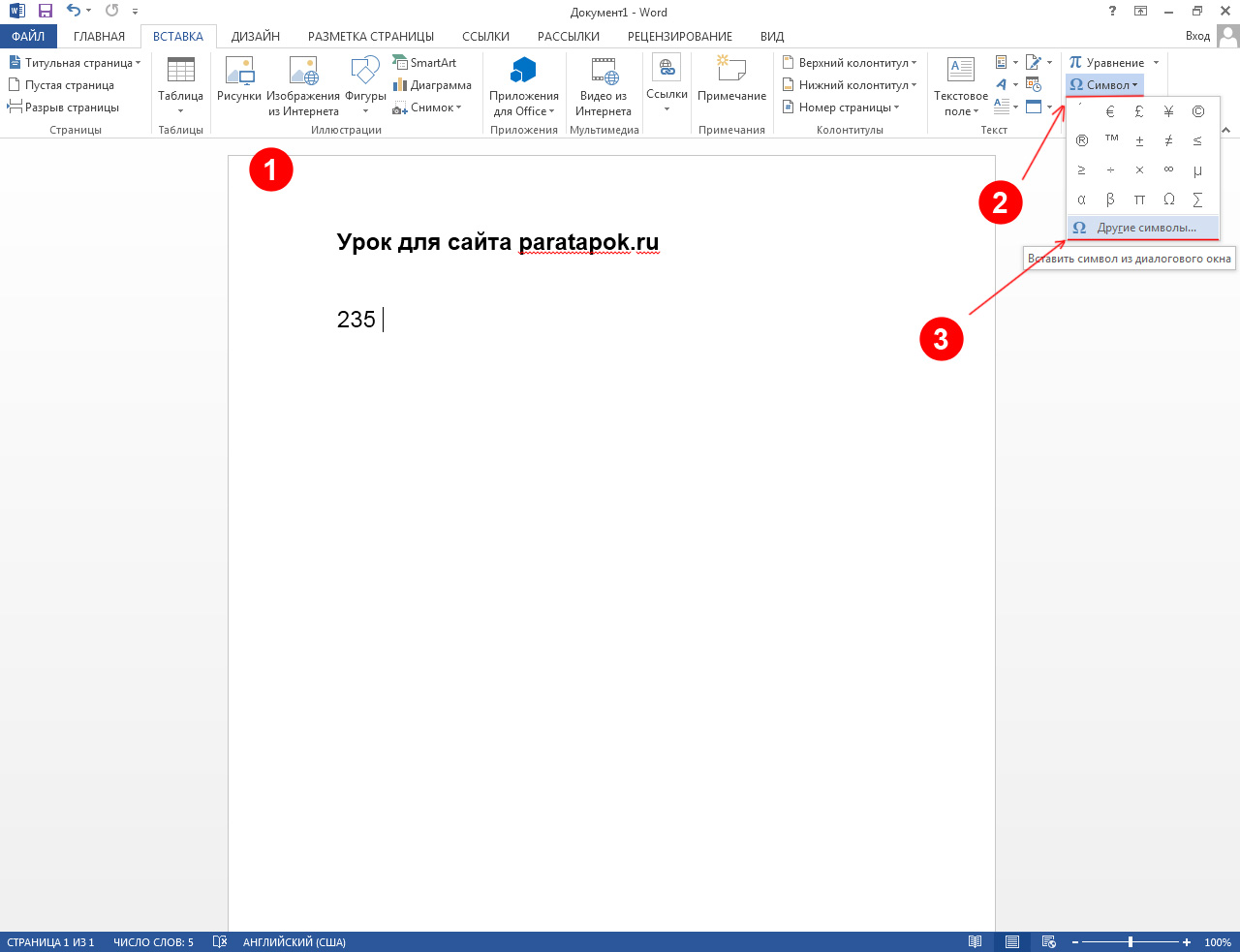Open the ФАЙЛ tab
1240x952 pixels.
click(28, 37)
